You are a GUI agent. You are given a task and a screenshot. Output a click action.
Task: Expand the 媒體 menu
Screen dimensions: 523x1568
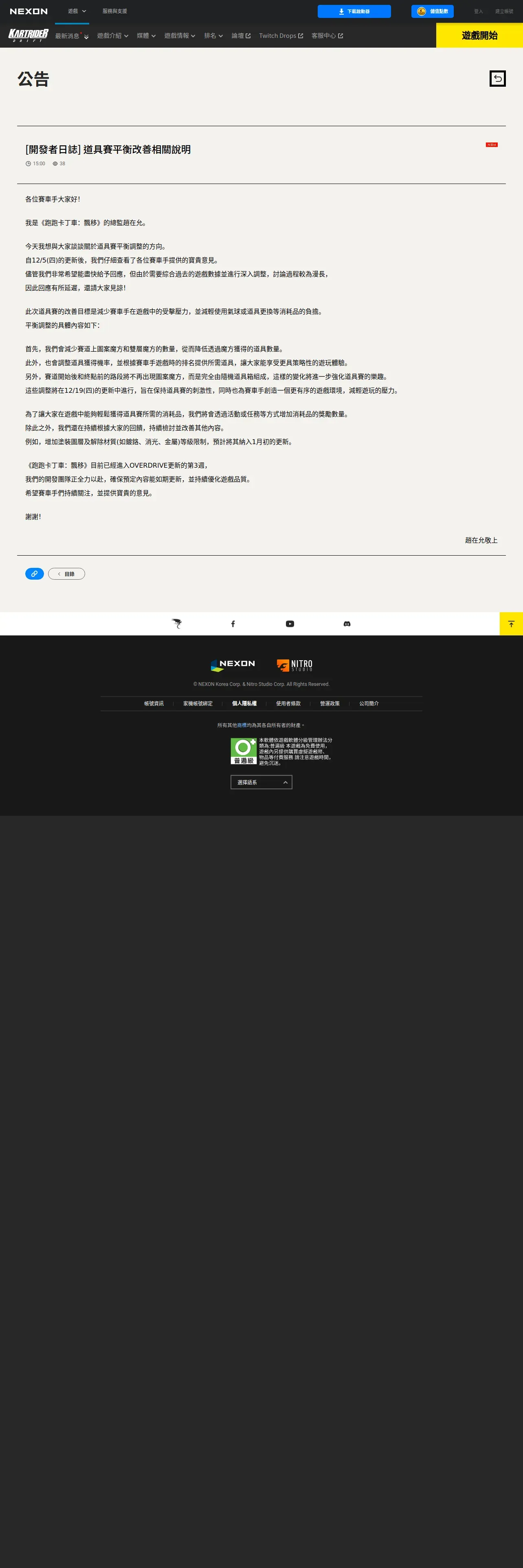pyautogui.click(x=146, y=36)
